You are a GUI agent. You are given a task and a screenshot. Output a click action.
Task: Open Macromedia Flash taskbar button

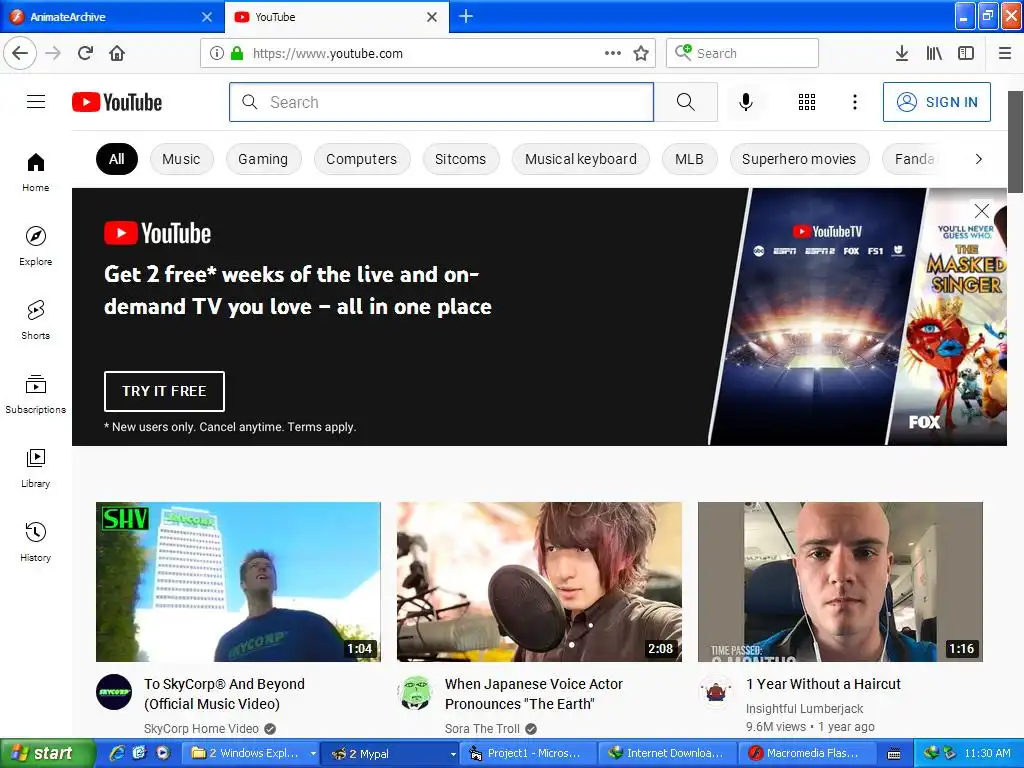click(806, 754)
